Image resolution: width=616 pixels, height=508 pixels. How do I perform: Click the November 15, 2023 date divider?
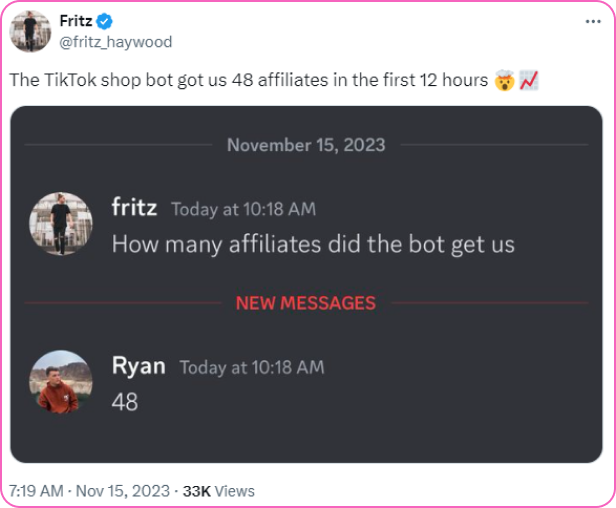click(x=306, y=145)
